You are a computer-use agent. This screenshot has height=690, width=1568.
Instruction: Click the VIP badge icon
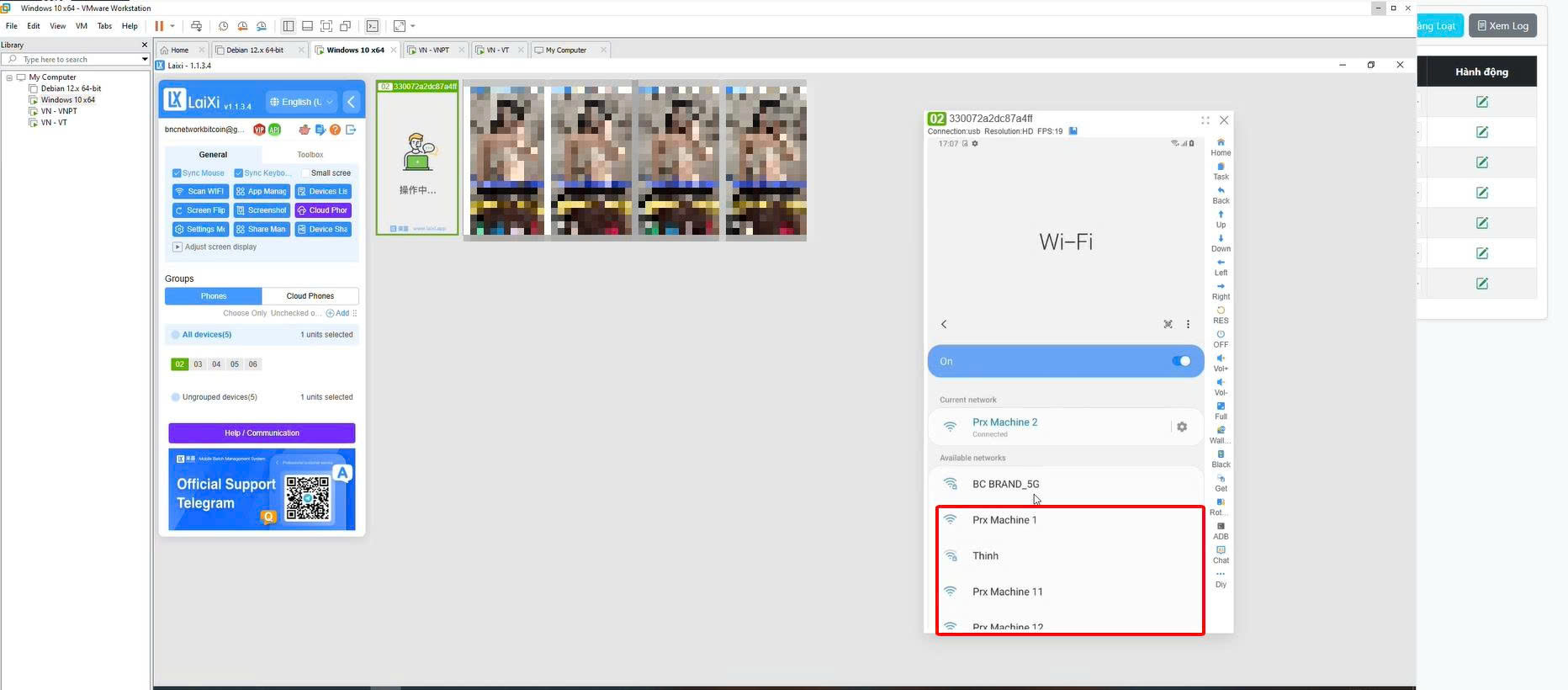point(259,130)
